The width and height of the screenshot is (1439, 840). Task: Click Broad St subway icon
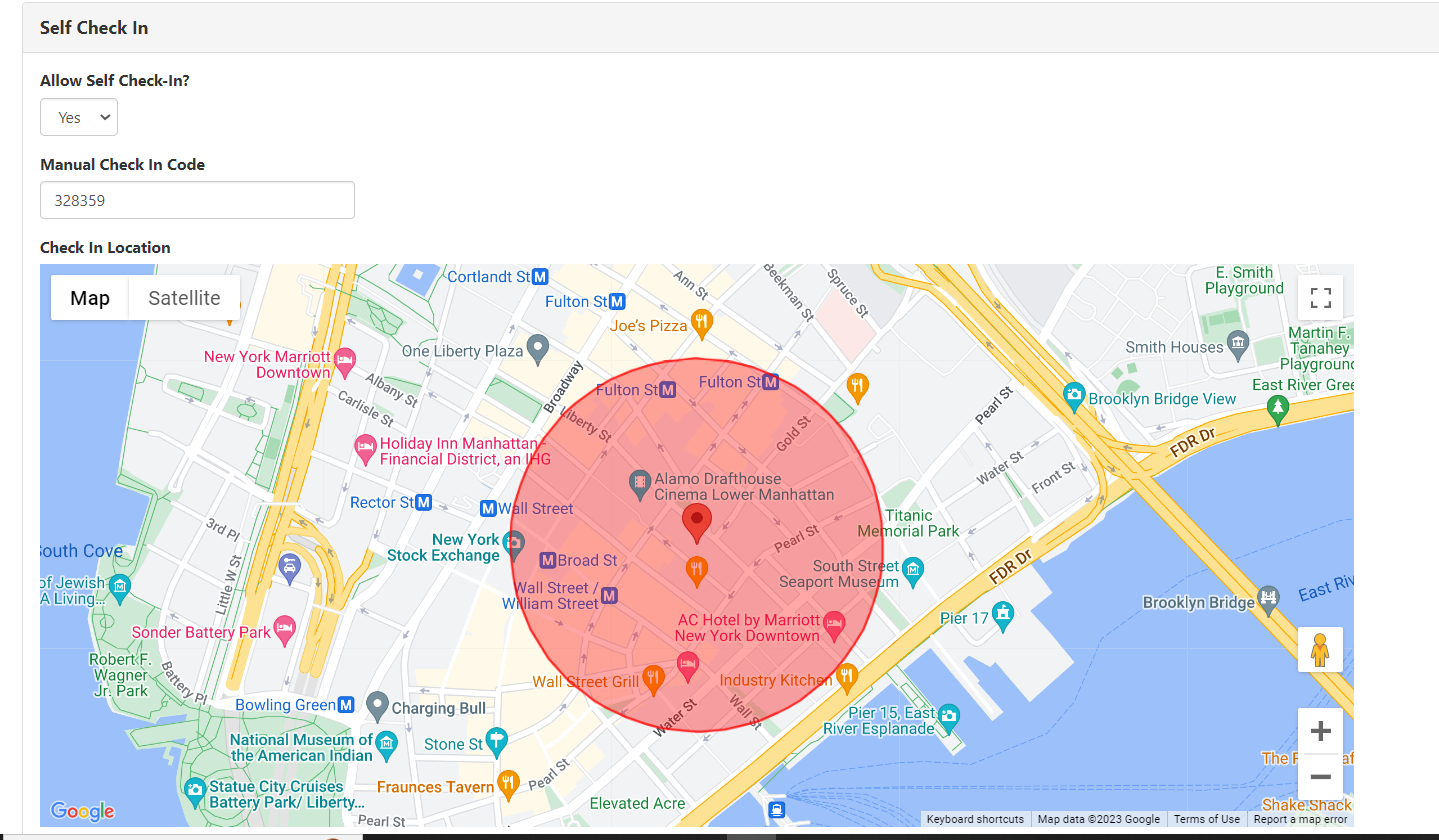[x=547, y=560]
